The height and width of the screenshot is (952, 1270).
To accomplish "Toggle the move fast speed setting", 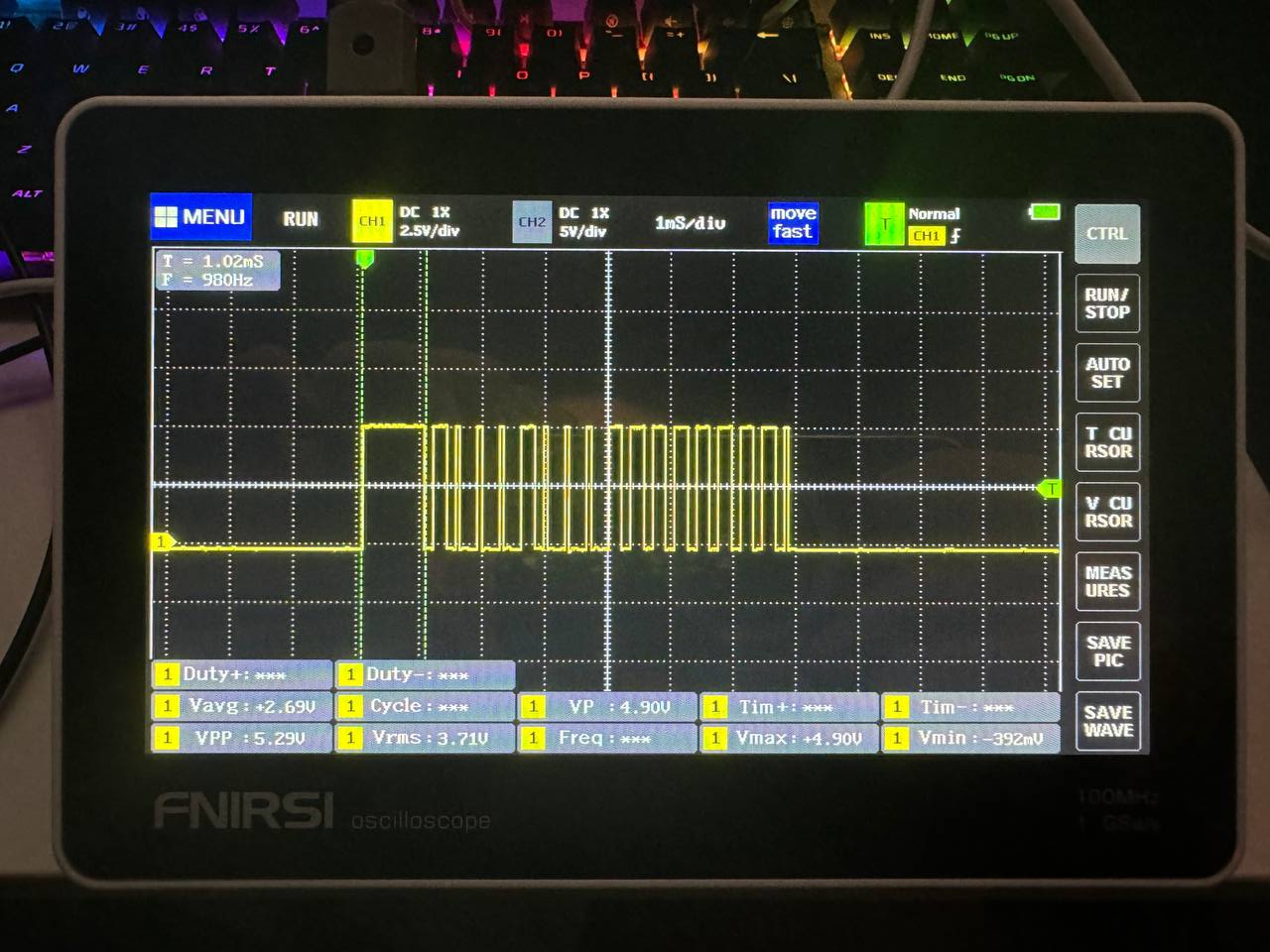I will (793, 223).
